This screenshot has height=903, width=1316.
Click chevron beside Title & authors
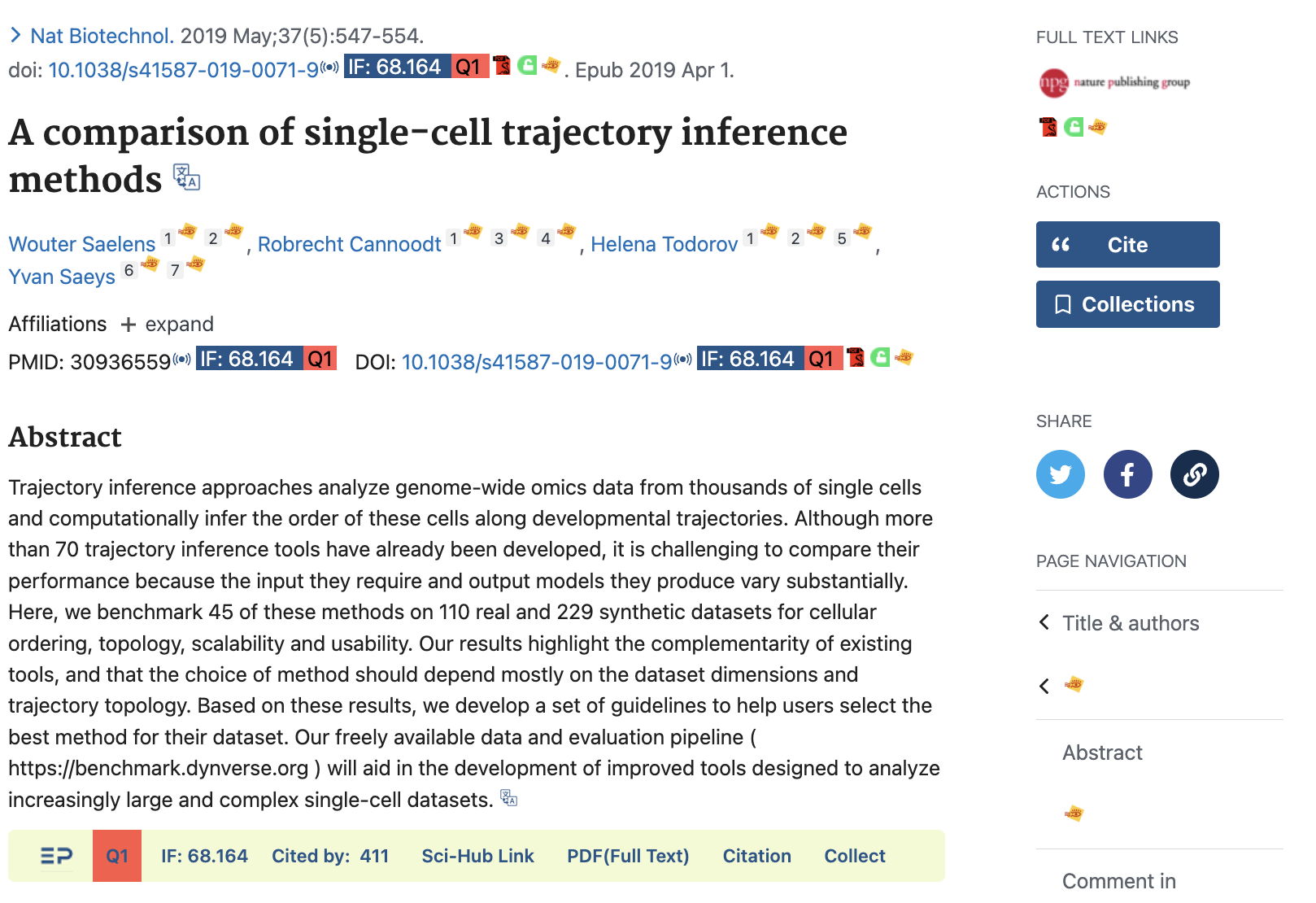click(x=1044, y=622)
